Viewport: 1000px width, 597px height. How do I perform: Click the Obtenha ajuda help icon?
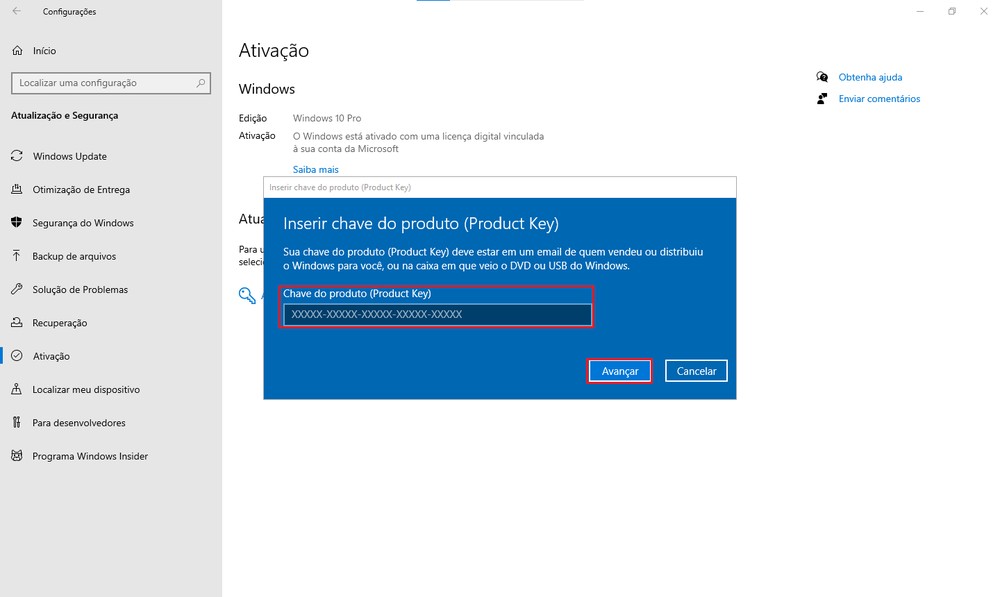822,76
